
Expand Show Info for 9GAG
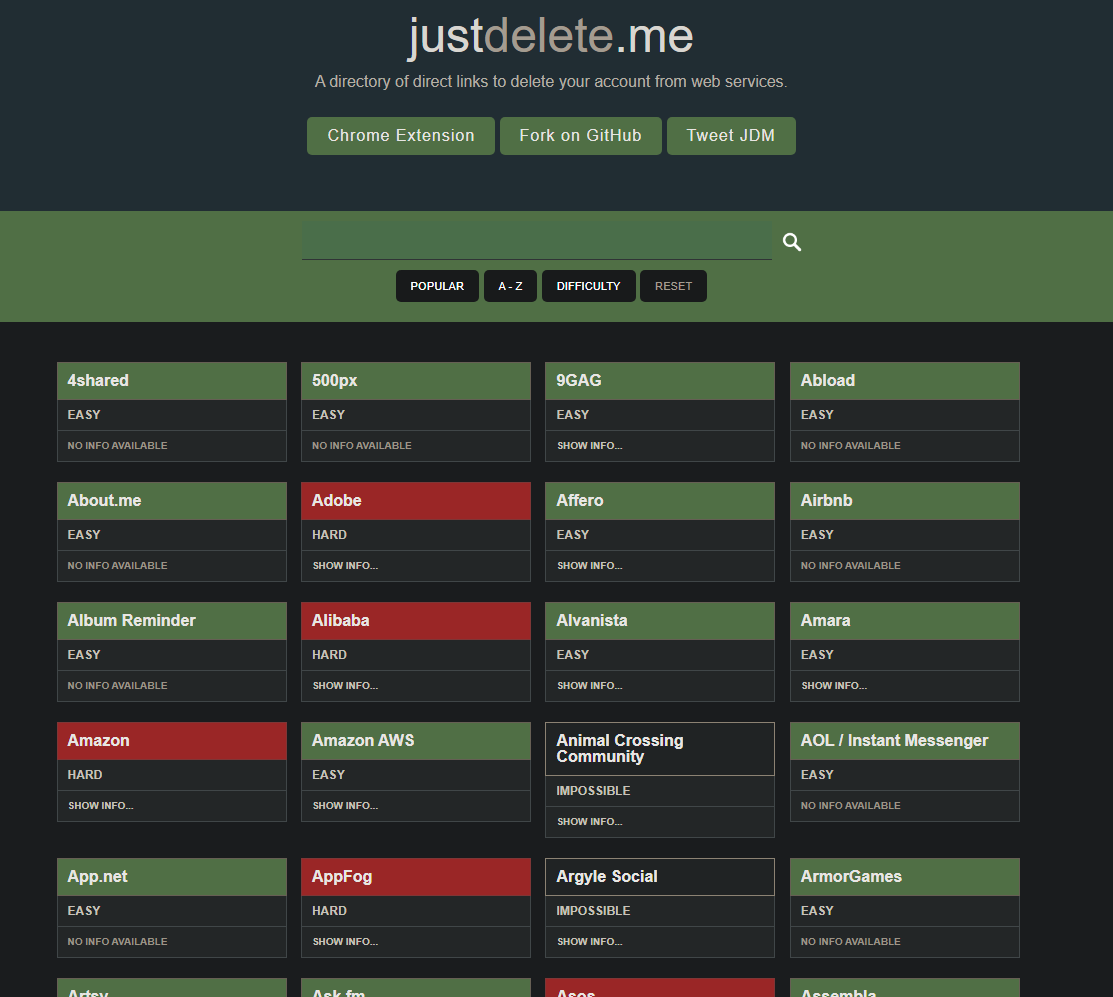[x=589, y=446]
